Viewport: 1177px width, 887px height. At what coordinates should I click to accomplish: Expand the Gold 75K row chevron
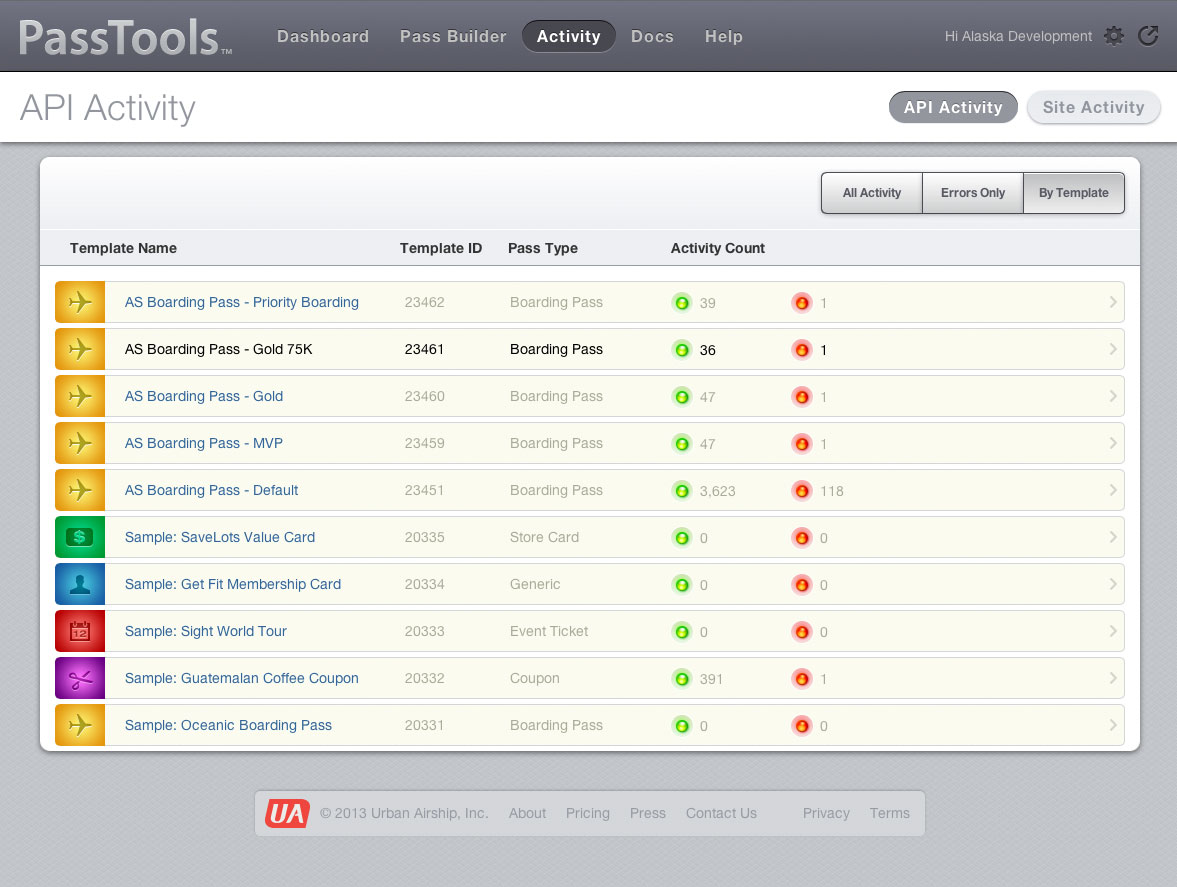[x=1112, y=349]
